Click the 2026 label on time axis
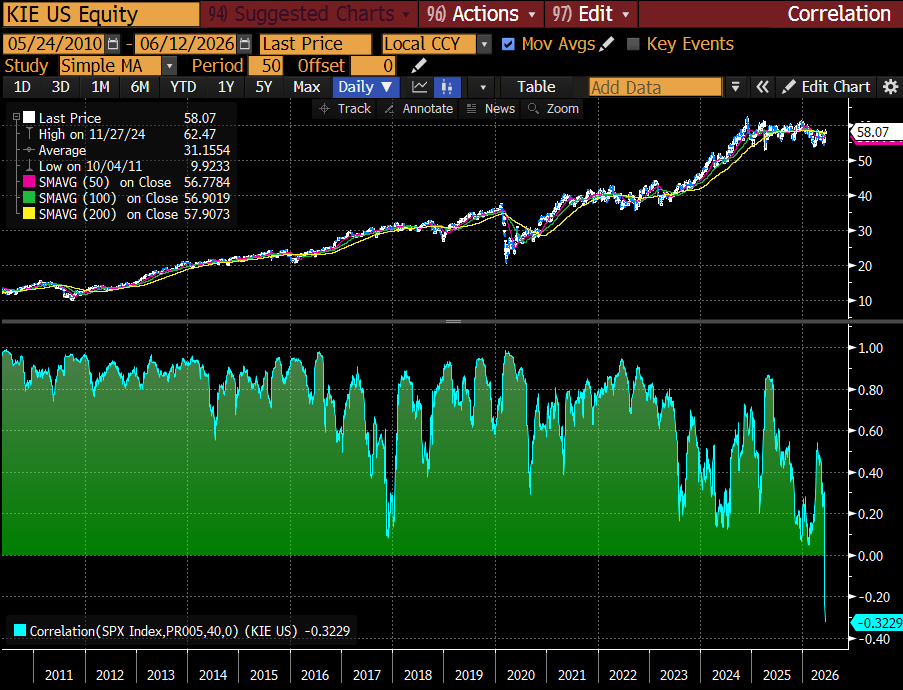Viewport: 903px width, 690px height. pyautogui.click(x=825, y=675)
